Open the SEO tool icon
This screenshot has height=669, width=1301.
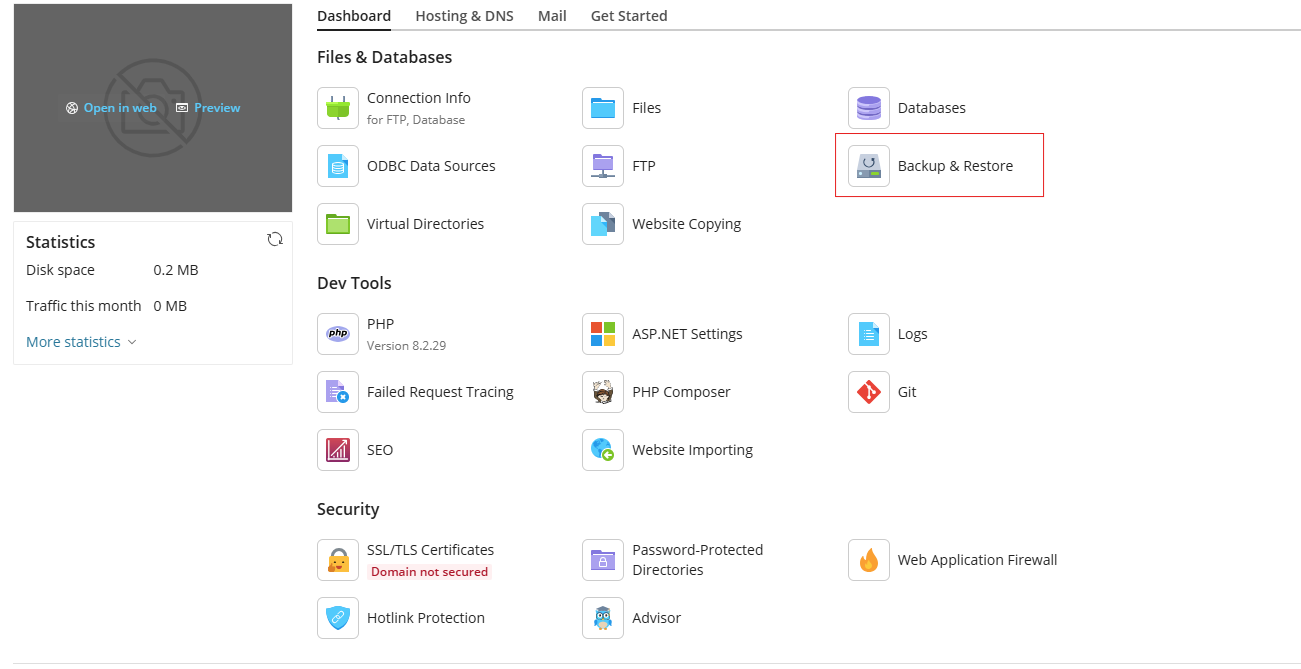click(x=338, y=450)
